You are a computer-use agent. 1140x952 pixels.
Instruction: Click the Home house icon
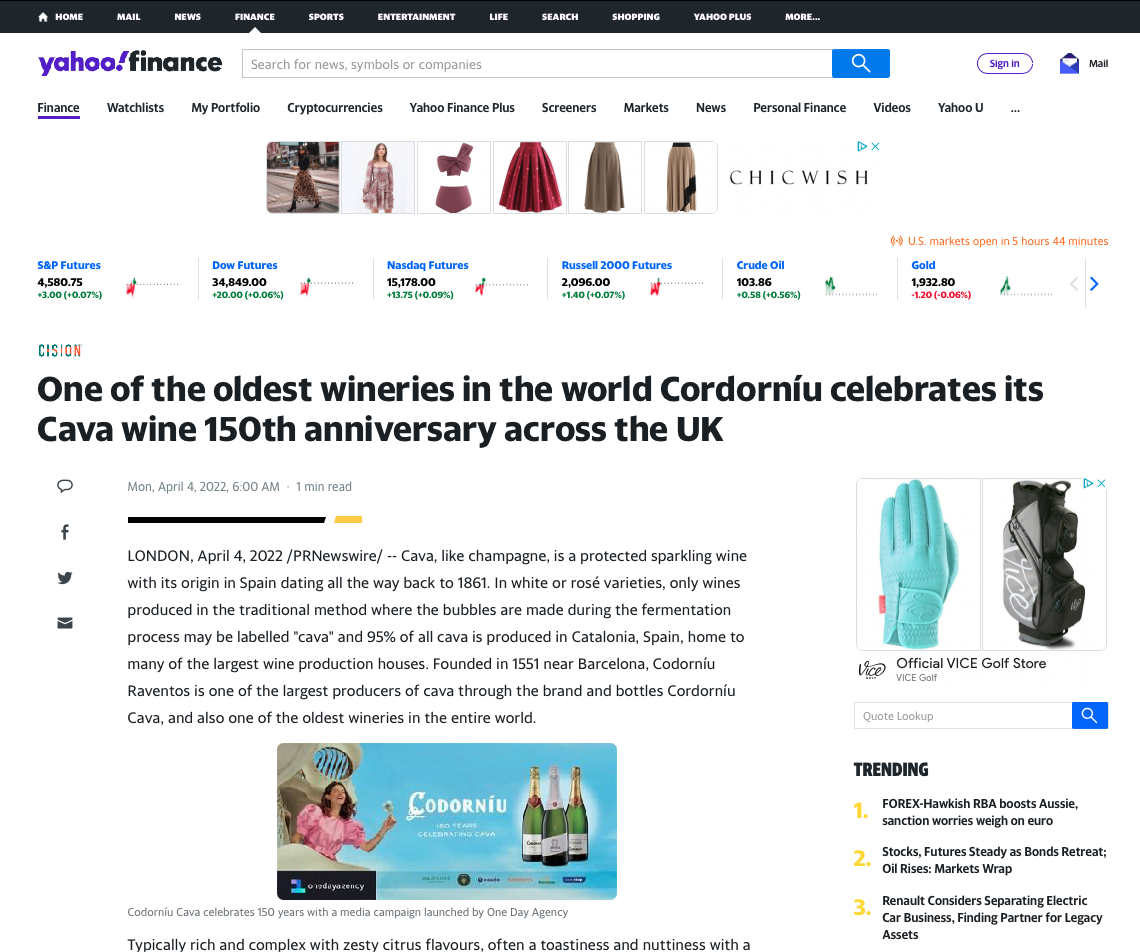pos(43,17)
